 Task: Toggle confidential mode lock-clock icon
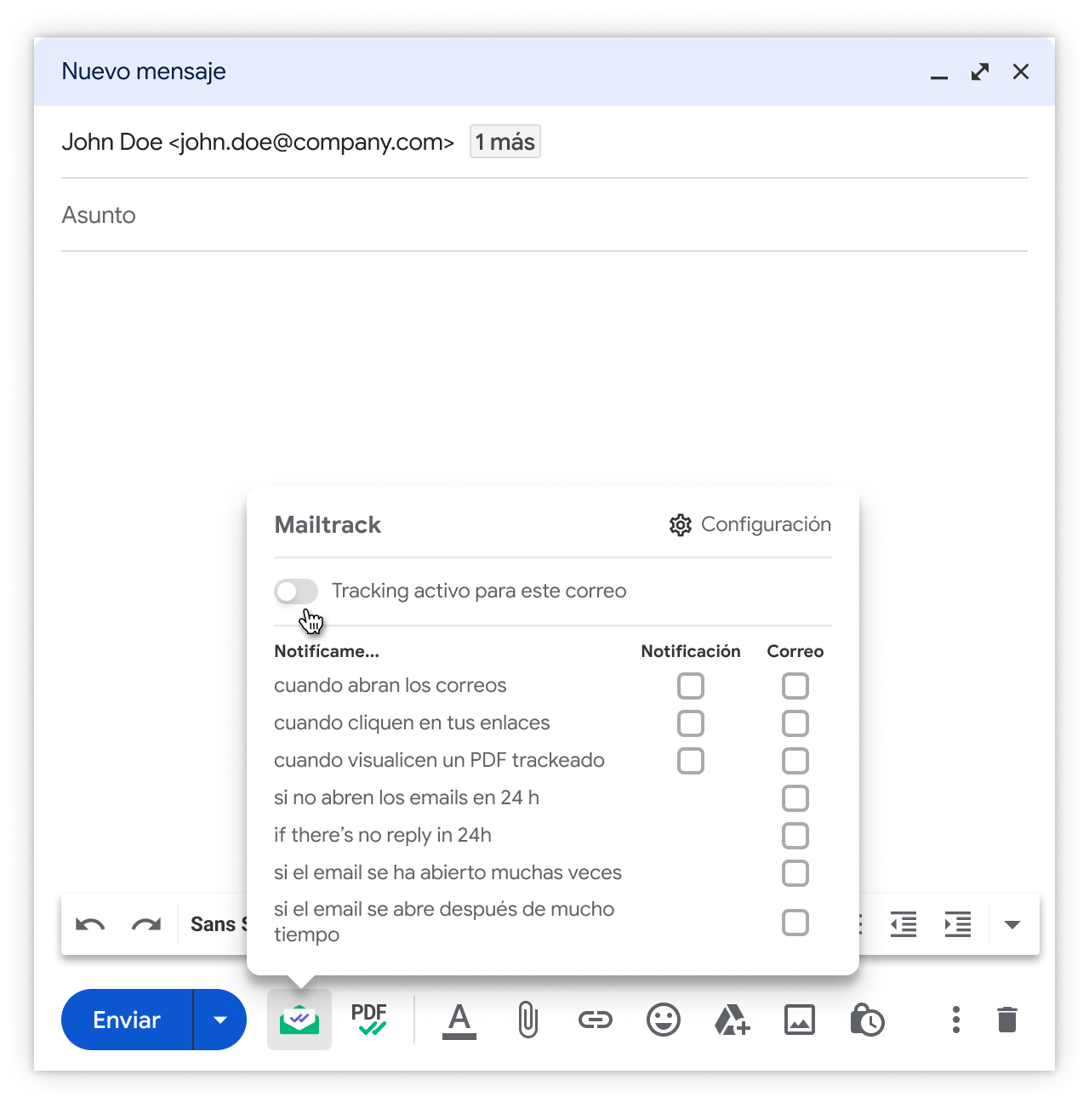[x=867, y=1020]
